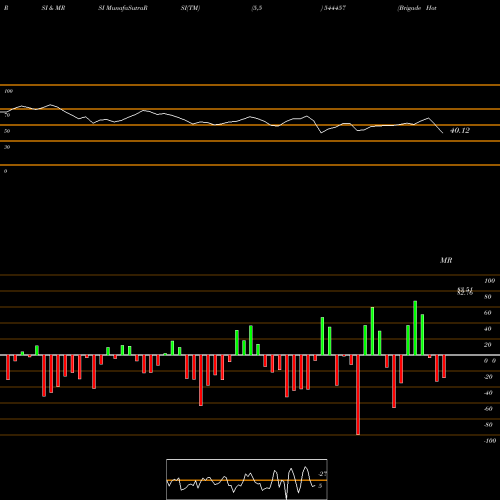Click the "MR" panel label
The image size is (500, 500).
[x=446, y=260]
